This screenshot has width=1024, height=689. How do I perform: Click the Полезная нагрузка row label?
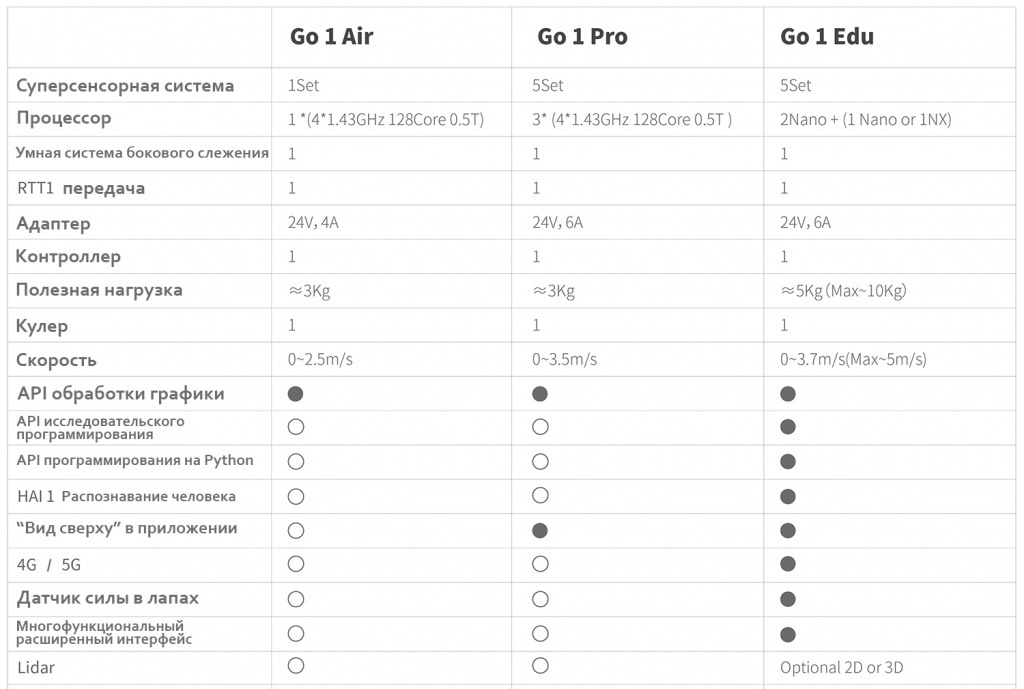pos(99,291)
